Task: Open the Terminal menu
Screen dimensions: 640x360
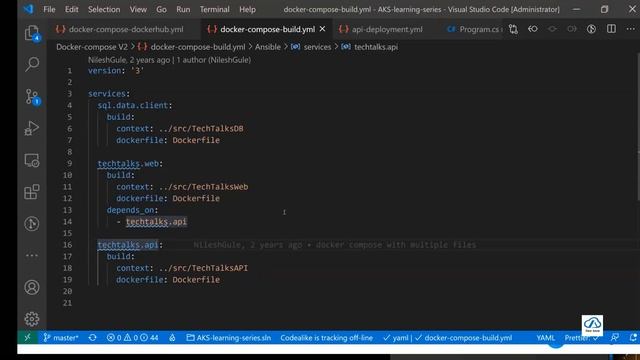Action: (x=214, y=9)
